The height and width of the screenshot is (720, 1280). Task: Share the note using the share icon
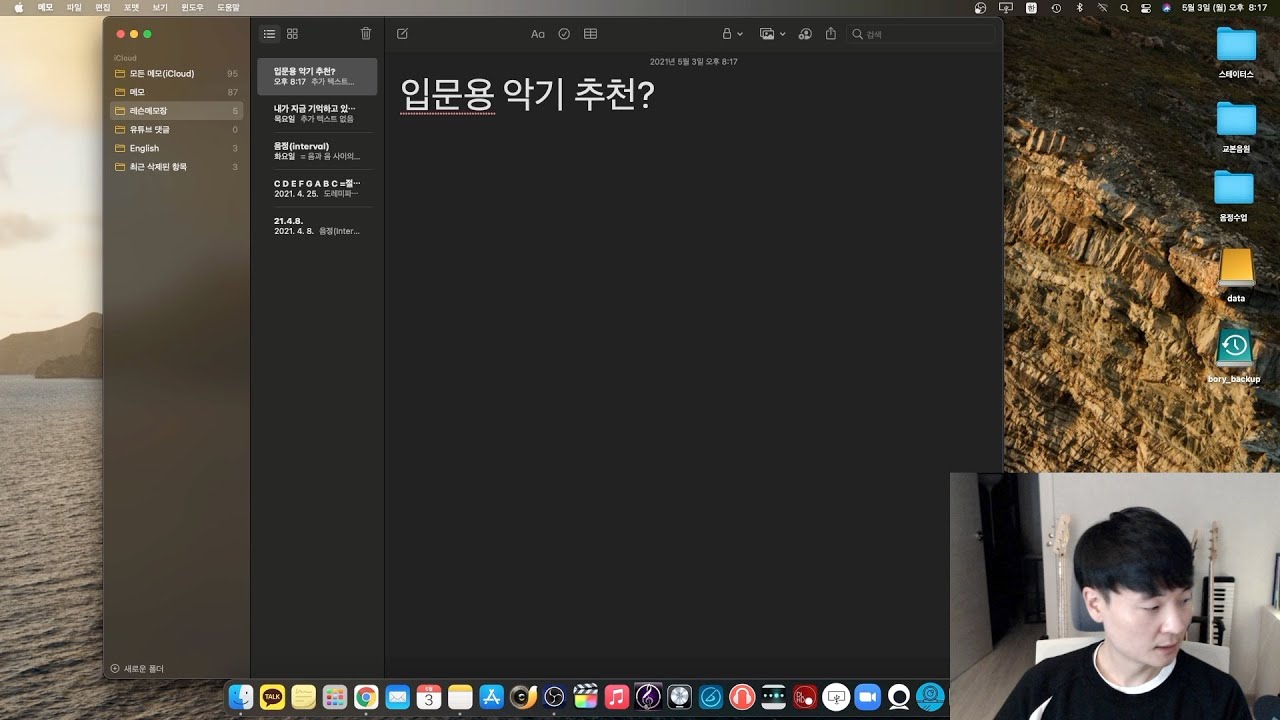pos(831,34)
